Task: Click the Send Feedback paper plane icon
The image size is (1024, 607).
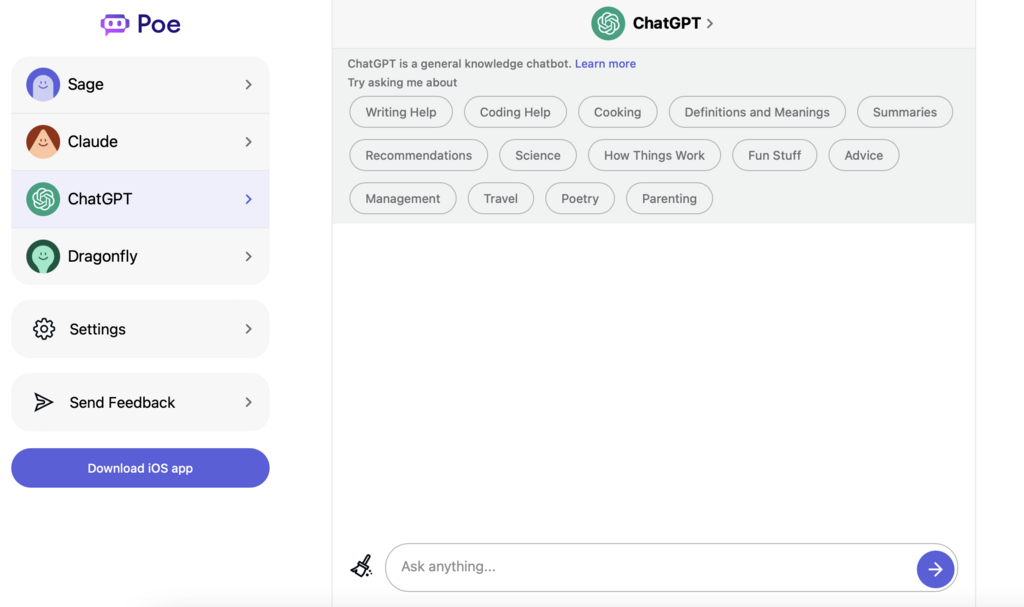Action: coord(43,402)
